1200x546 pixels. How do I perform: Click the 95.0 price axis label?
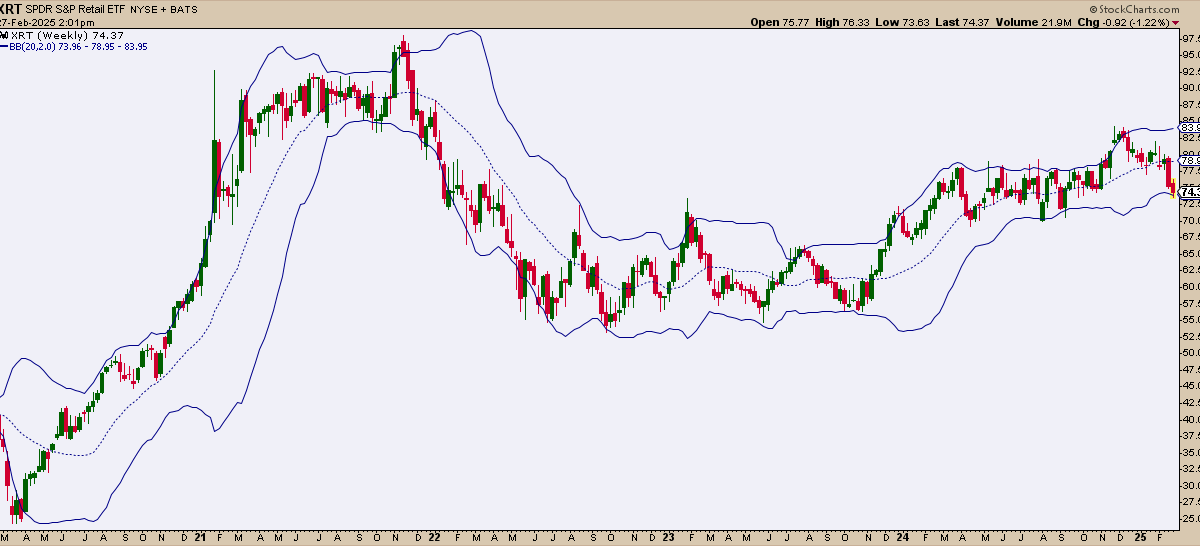pyautogui.click(x=1190, y=55)
